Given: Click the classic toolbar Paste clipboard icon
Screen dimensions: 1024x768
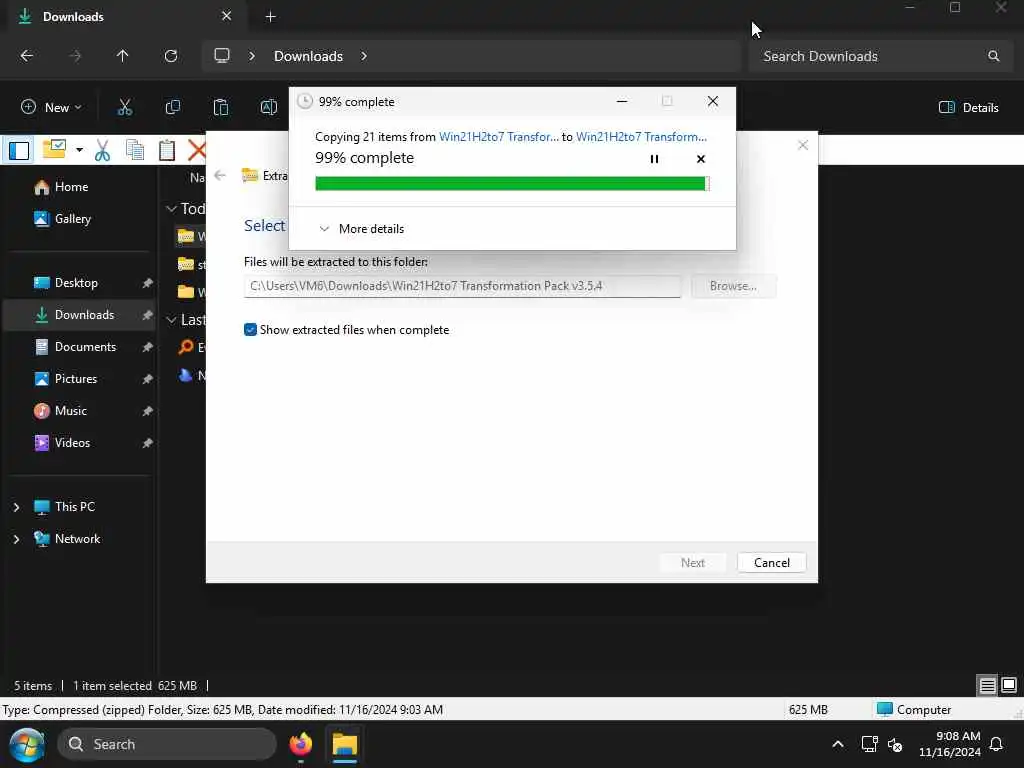Looking at the screenshot, I should click(167, 150).
